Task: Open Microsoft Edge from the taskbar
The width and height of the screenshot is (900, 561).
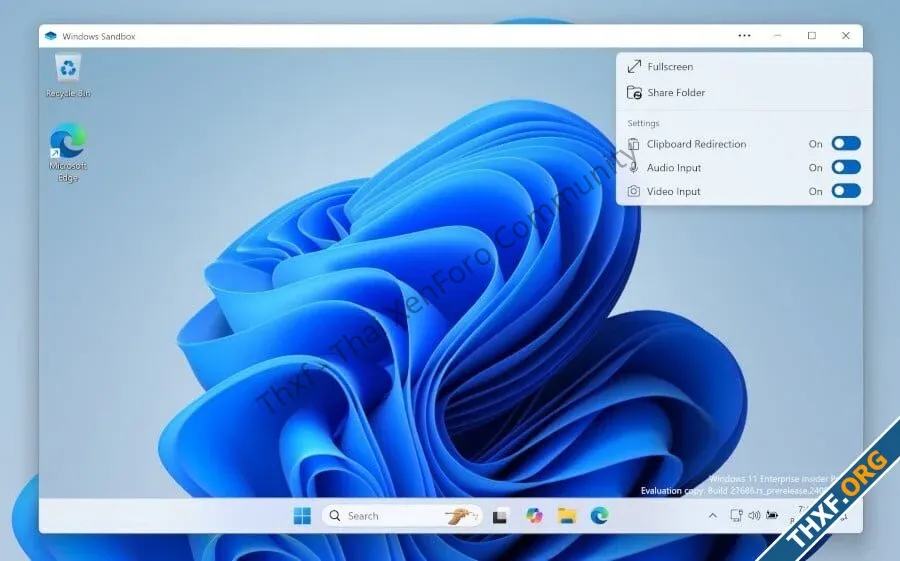Action: [x=599, y=516]
